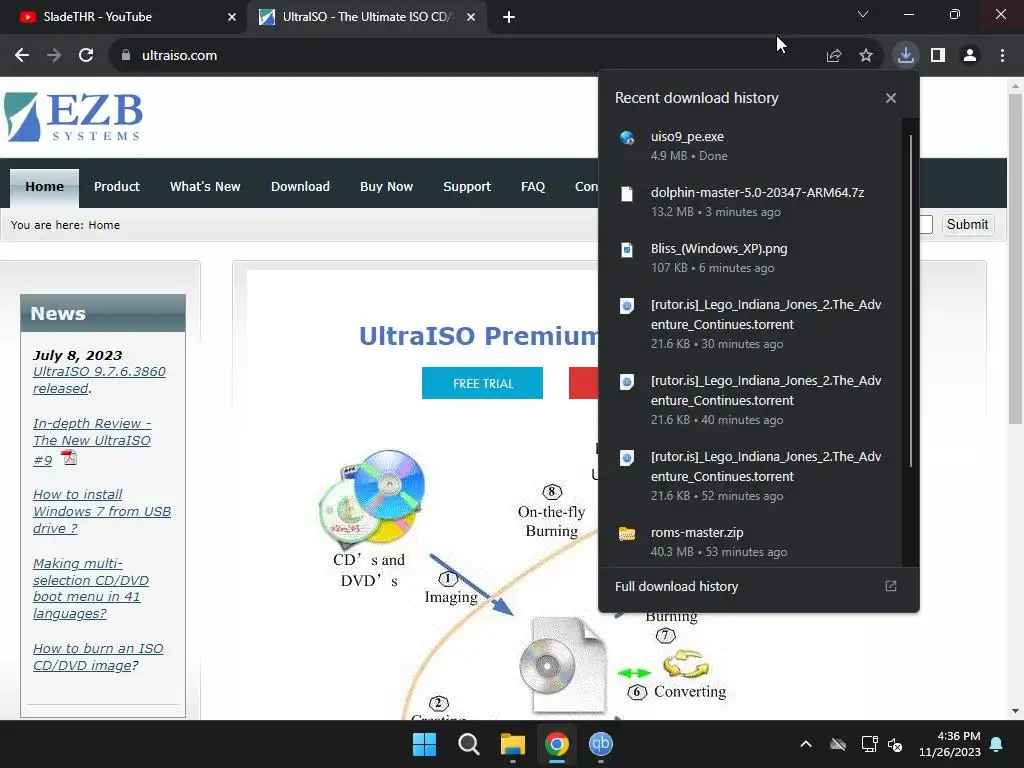Screen dimensions: 1024x768
Task: Click the download list scrollbar
Action: [910, 300]
